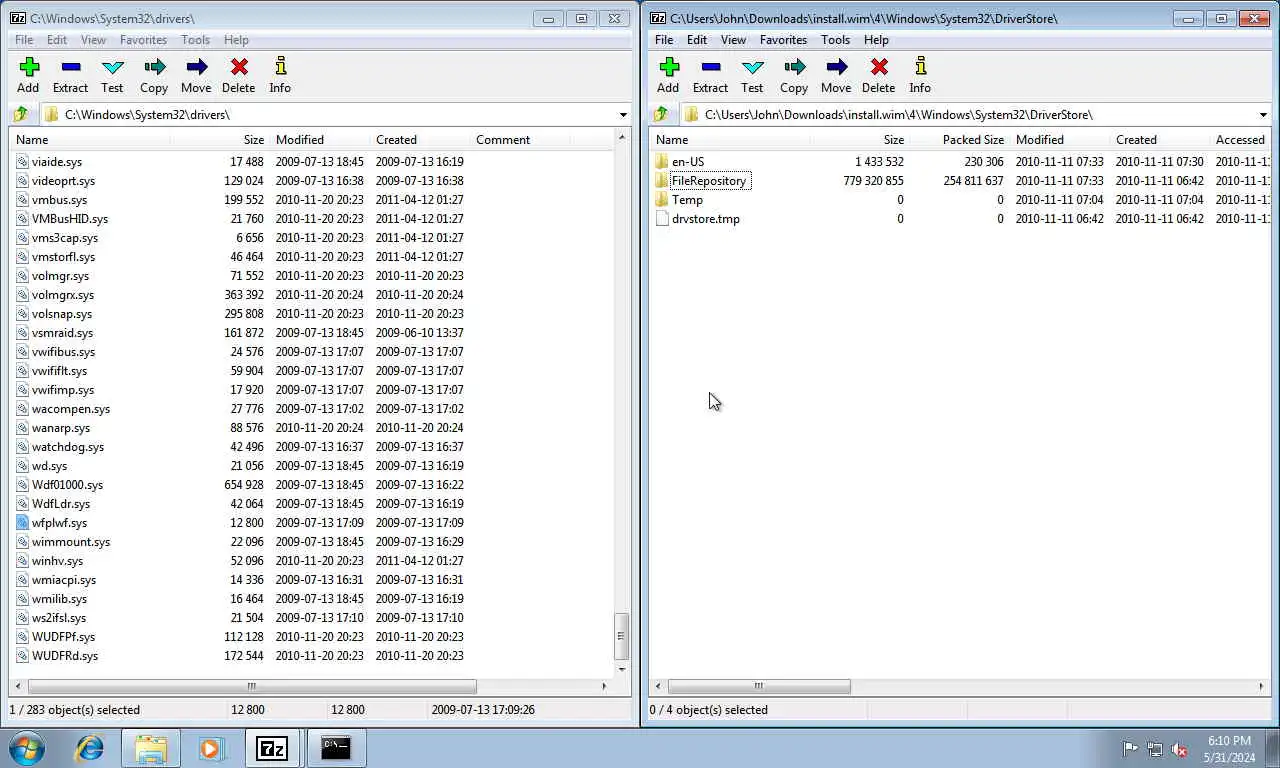Click Test icon in drivers window
Viewport: 1280px width, 768px height.
113,67
